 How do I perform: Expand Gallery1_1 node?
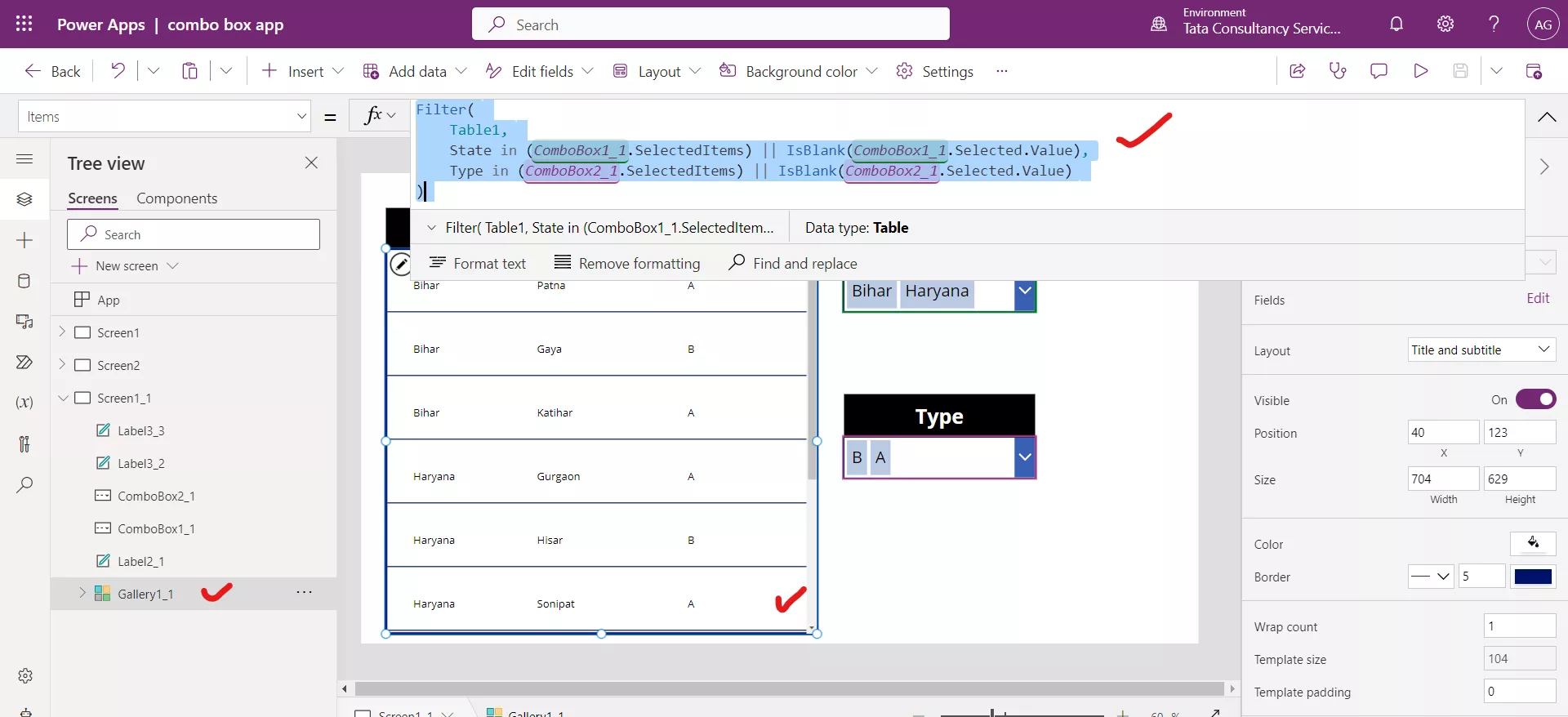click(x=82, y=594)
